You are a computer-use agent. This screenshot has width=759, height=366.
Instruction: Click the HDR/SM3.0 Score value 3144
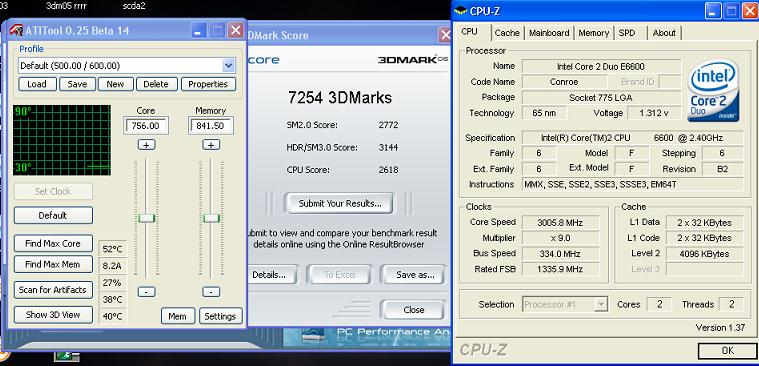[x=388, y=147]
